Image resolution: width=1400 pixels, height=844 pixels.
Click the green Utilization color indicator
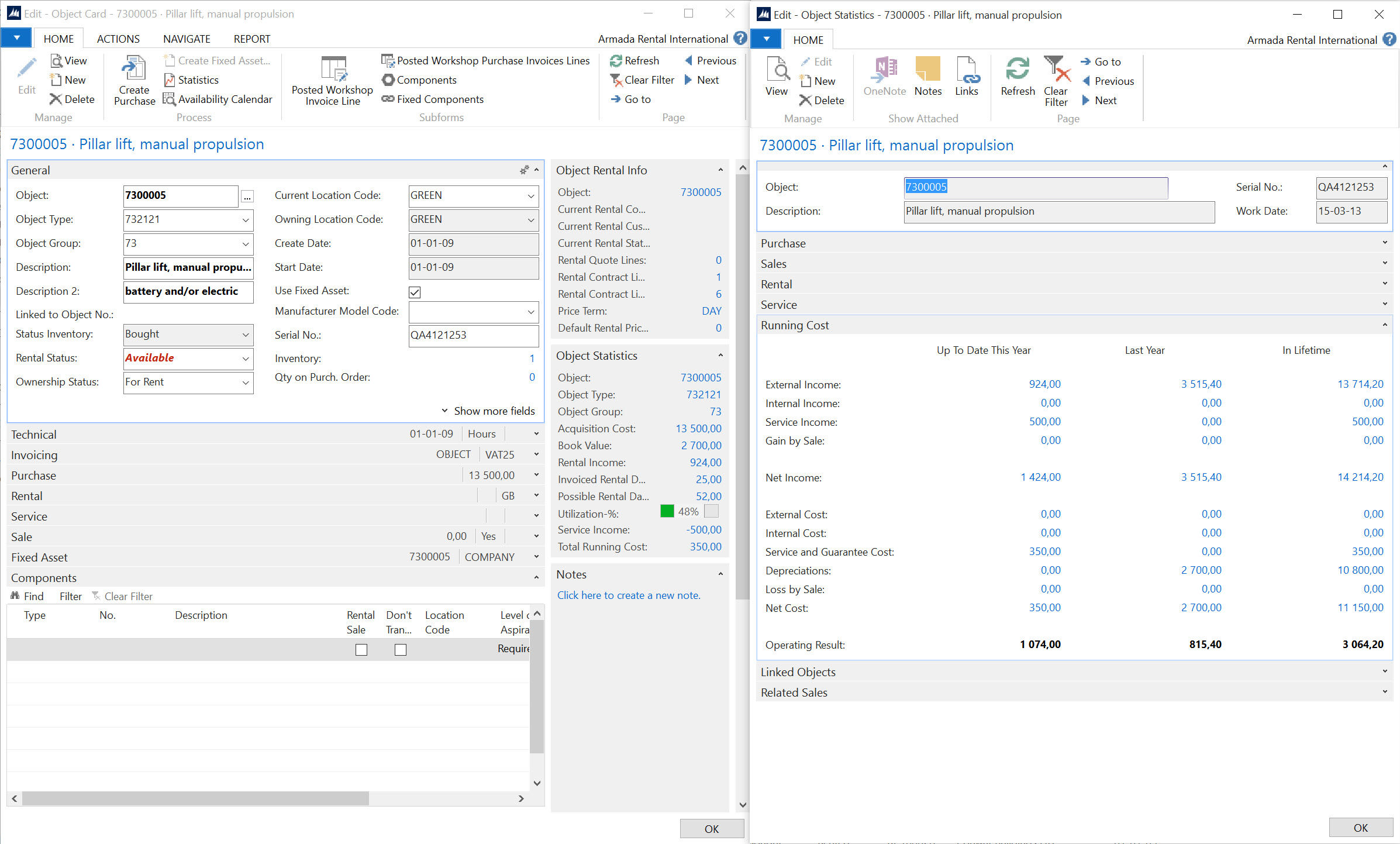coord(667,511)
